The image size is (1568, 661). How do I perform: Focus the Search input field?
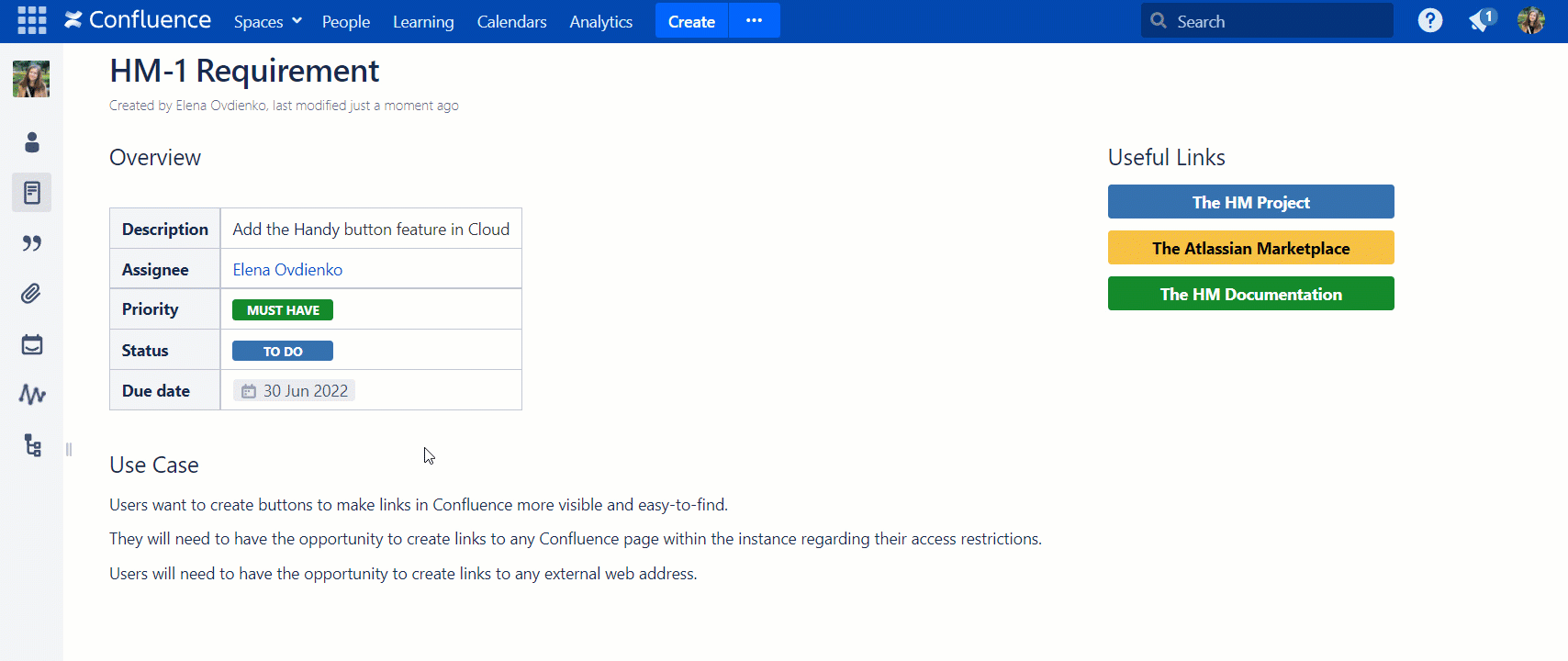coord(1267,20)
